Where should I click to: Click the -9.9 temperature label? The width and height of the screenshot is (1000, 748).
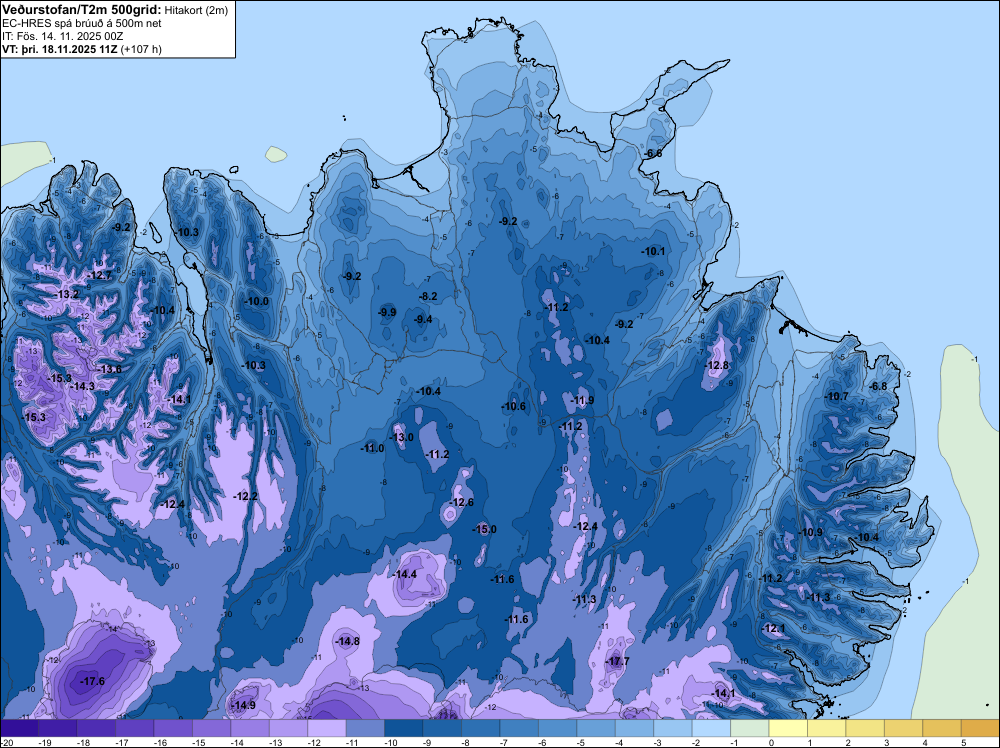point(387,312)
